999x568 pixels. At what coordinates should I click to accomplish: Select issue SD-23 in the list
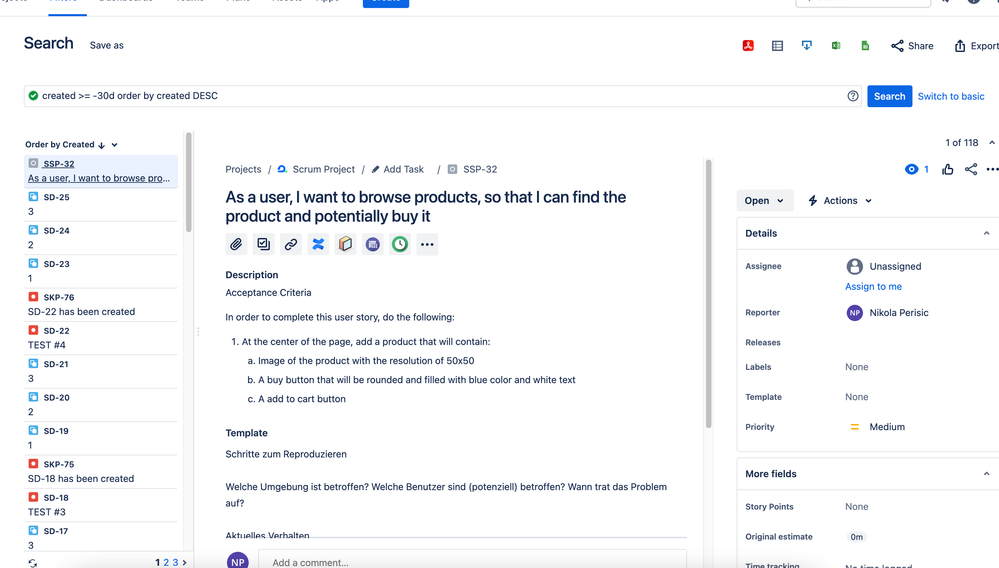point(101,271)
